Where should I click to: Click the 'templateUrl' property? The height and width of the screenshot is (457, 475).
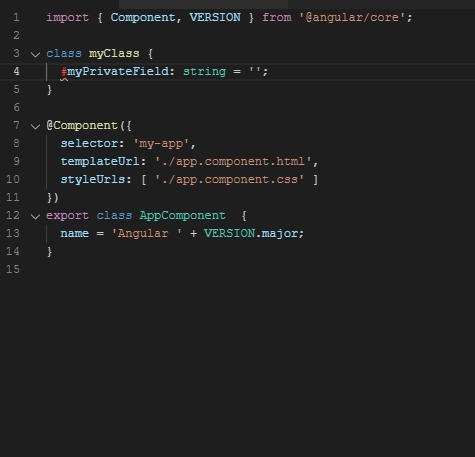coord(100,162)
